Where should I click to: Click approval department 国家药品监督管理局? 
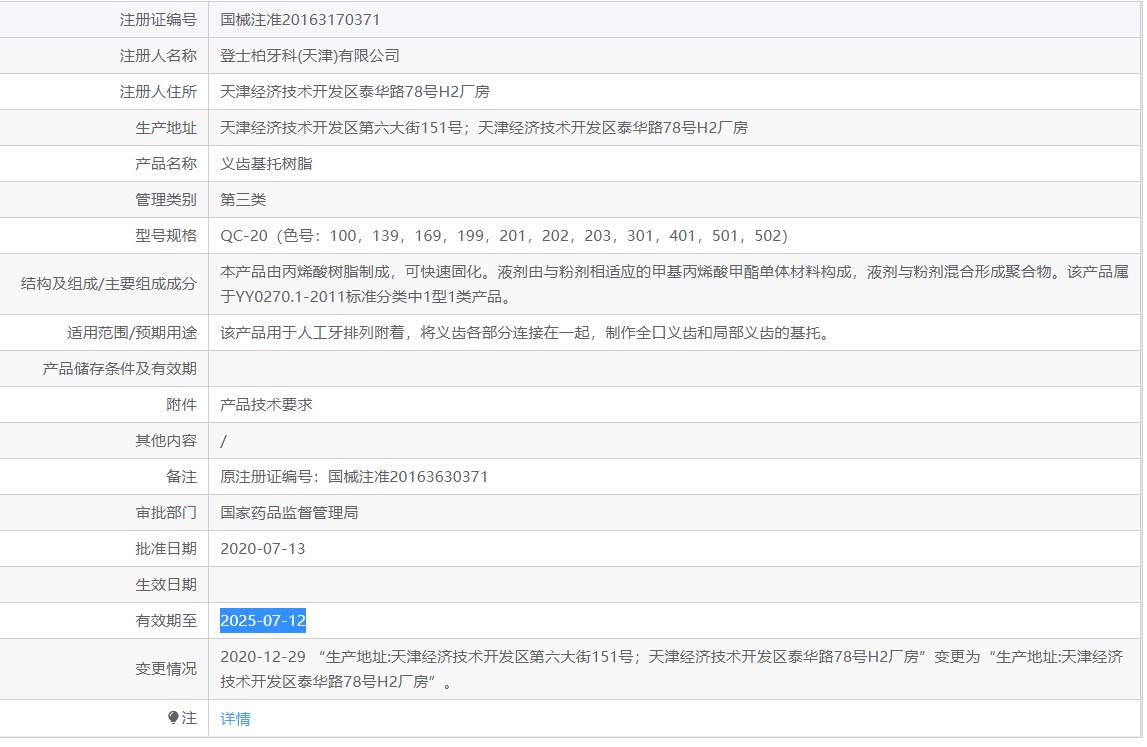tap(290, 512)
